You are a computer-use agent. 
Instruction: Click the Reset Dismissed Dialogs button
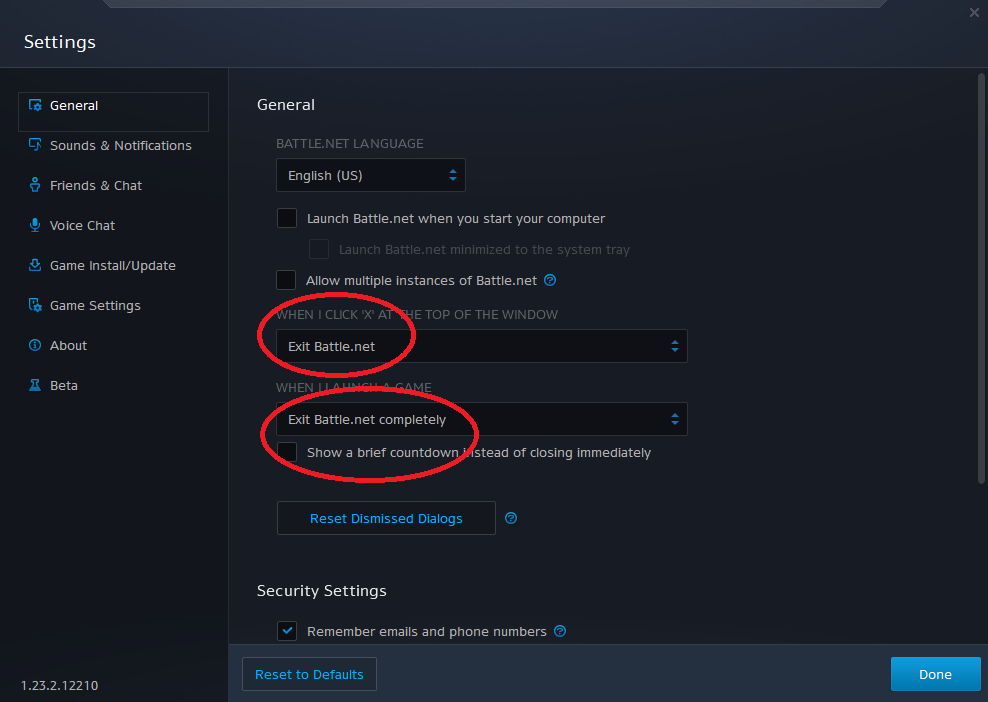[x=386, y=518]
